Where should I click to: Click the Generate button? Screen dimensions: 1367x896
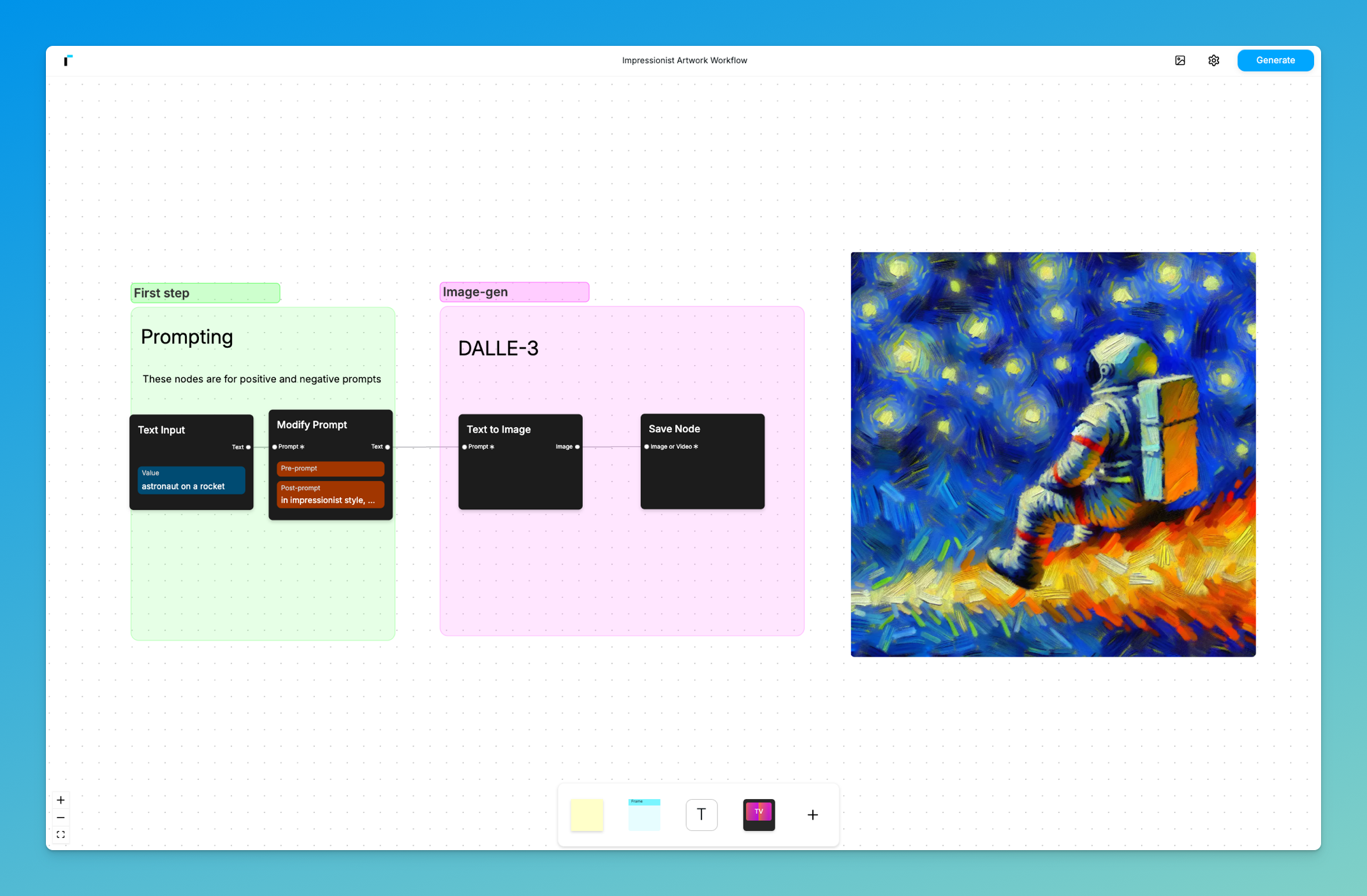[1275, 61]
